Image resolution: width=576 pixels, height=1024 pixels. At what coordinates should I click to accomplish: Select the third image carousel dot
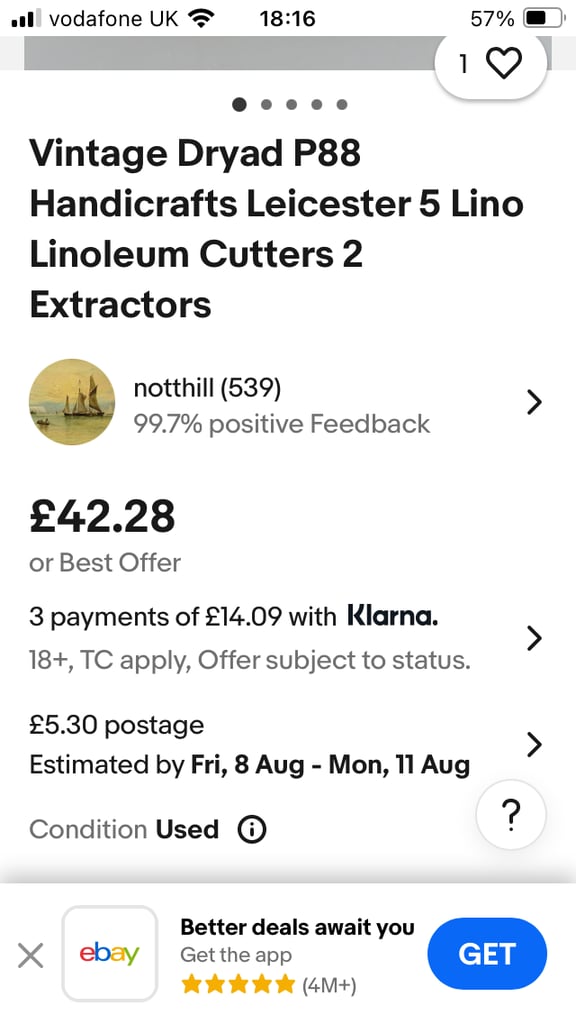point(291,104)
